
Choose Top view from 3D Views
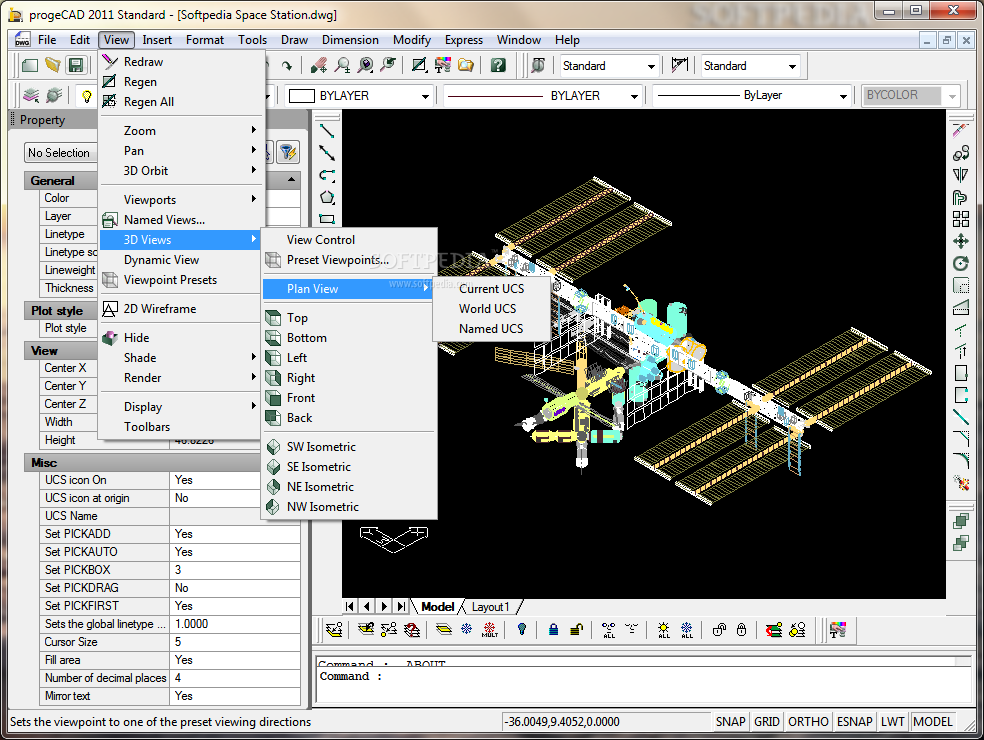click(297, 318)
